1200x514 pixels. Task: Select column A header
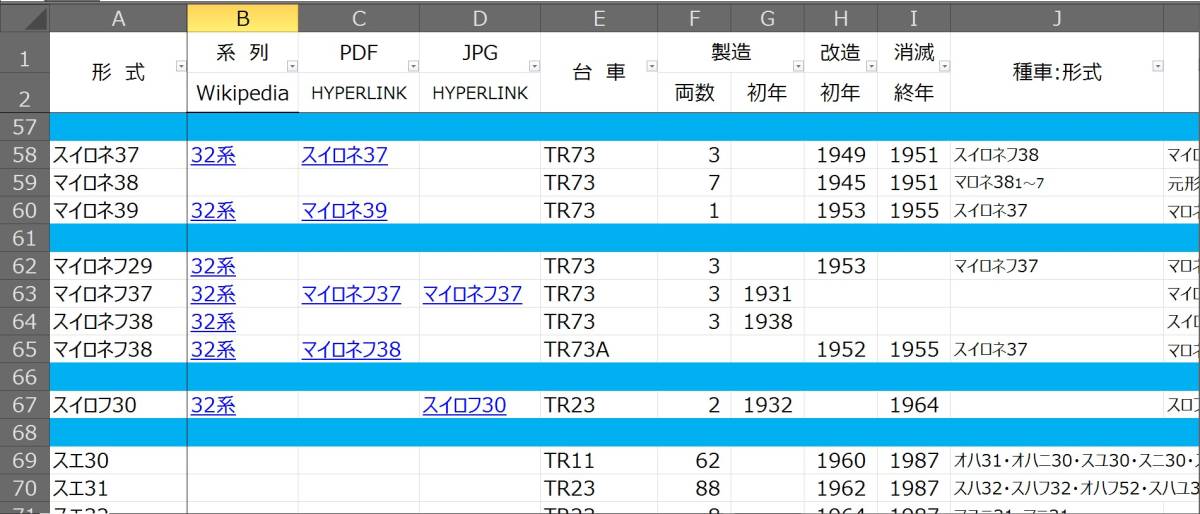coord(118,17)
